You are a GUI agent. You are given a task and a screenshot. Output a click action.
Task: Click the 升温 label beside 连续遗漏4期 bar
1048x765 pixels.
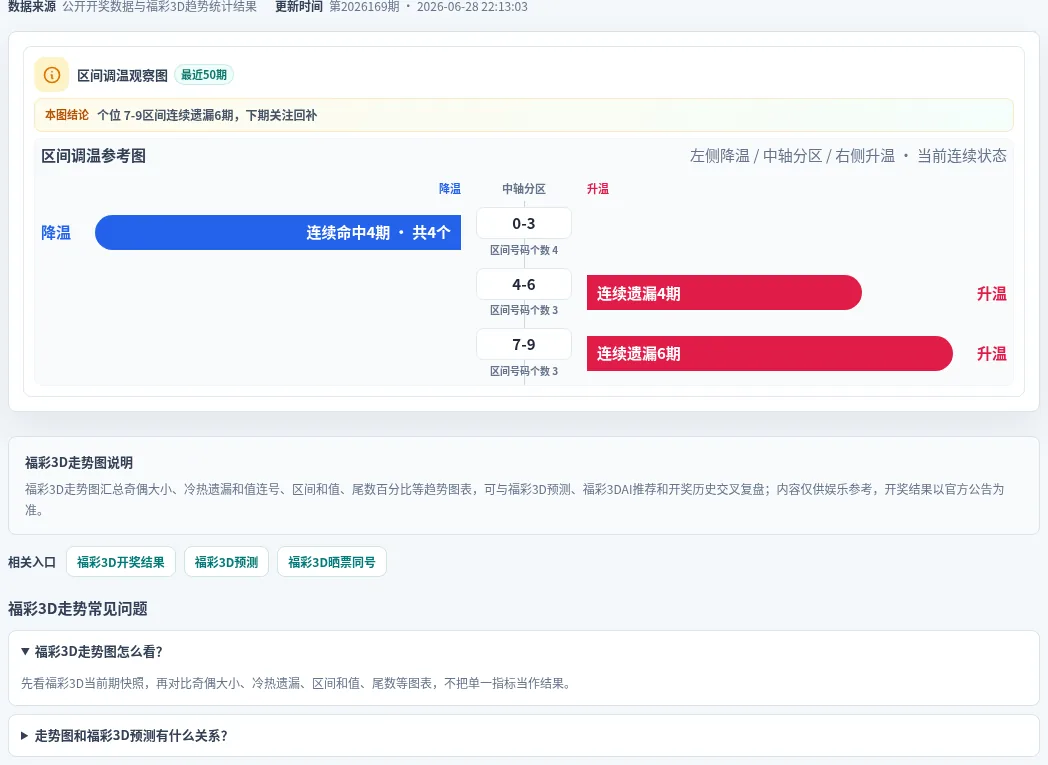tap(992, 293)
